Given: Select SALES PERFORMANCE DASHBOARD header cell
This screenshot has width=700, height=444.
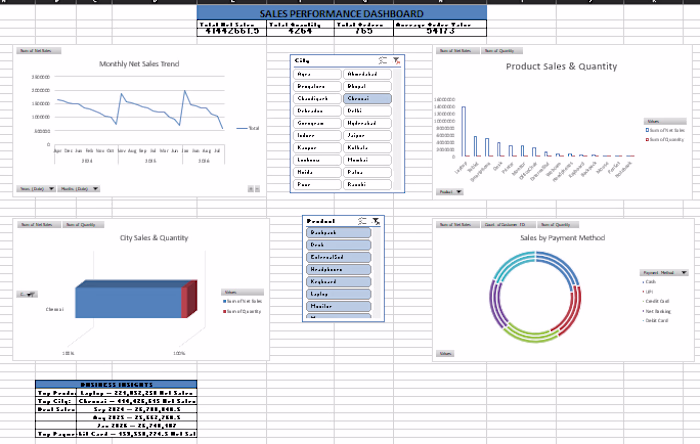Looking at the screenshot, I should click(342, 13).
